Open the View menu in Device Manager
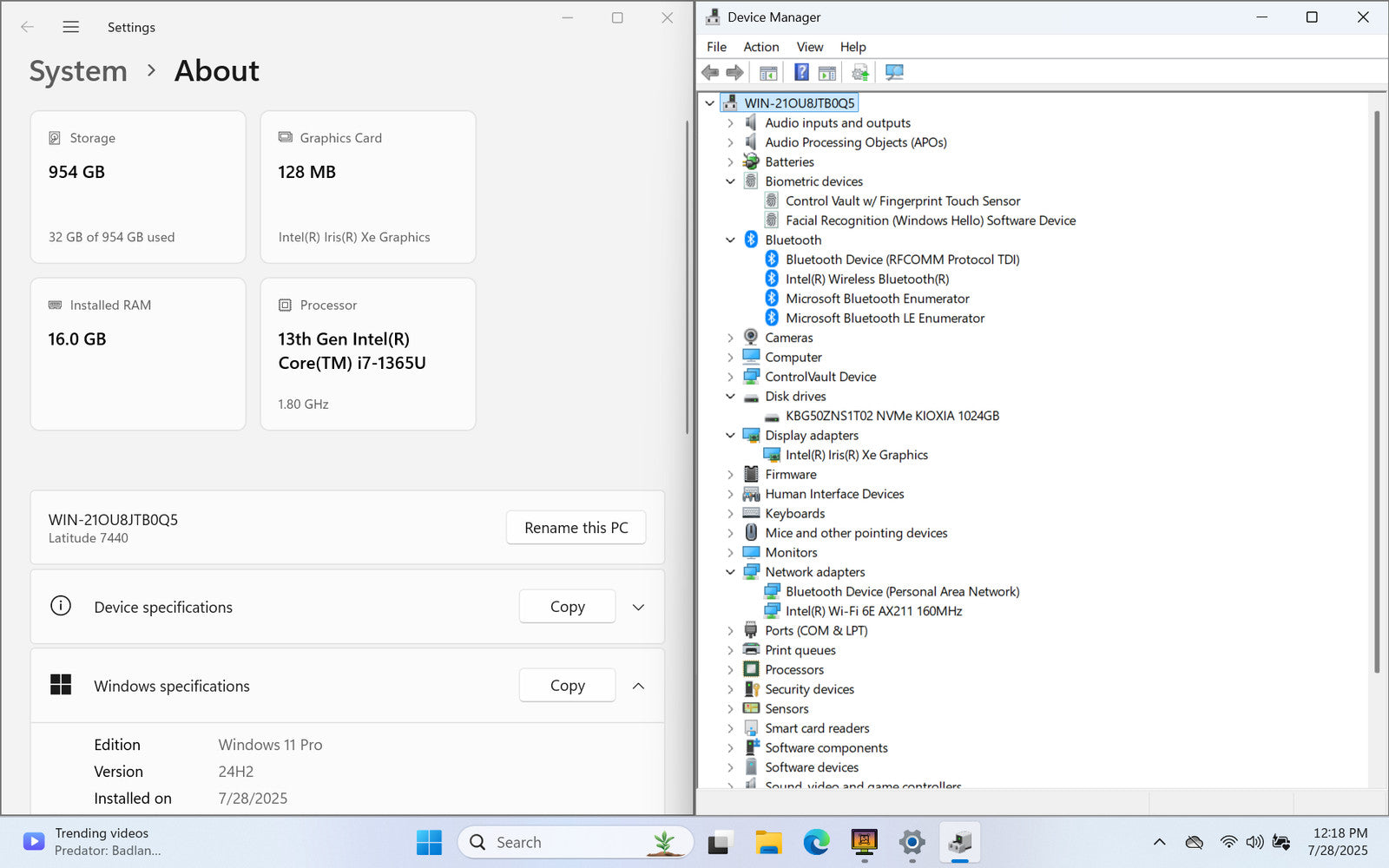Viewport: 1389px width, 868px height. point(809,47)
